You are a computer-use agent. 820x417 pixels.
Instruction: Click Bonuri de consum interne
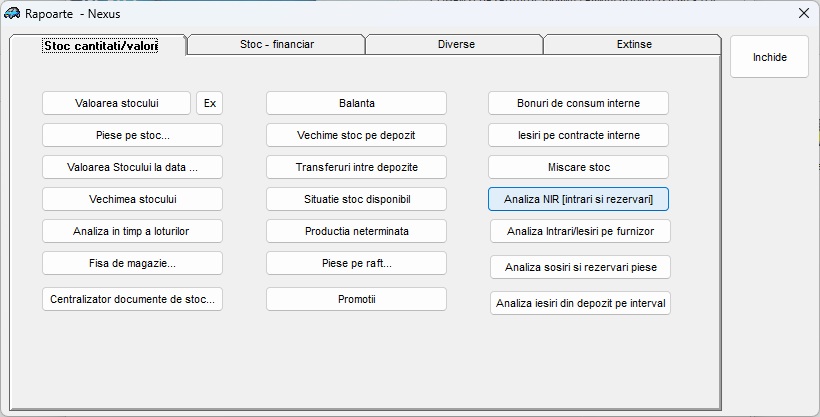[578, 103]
